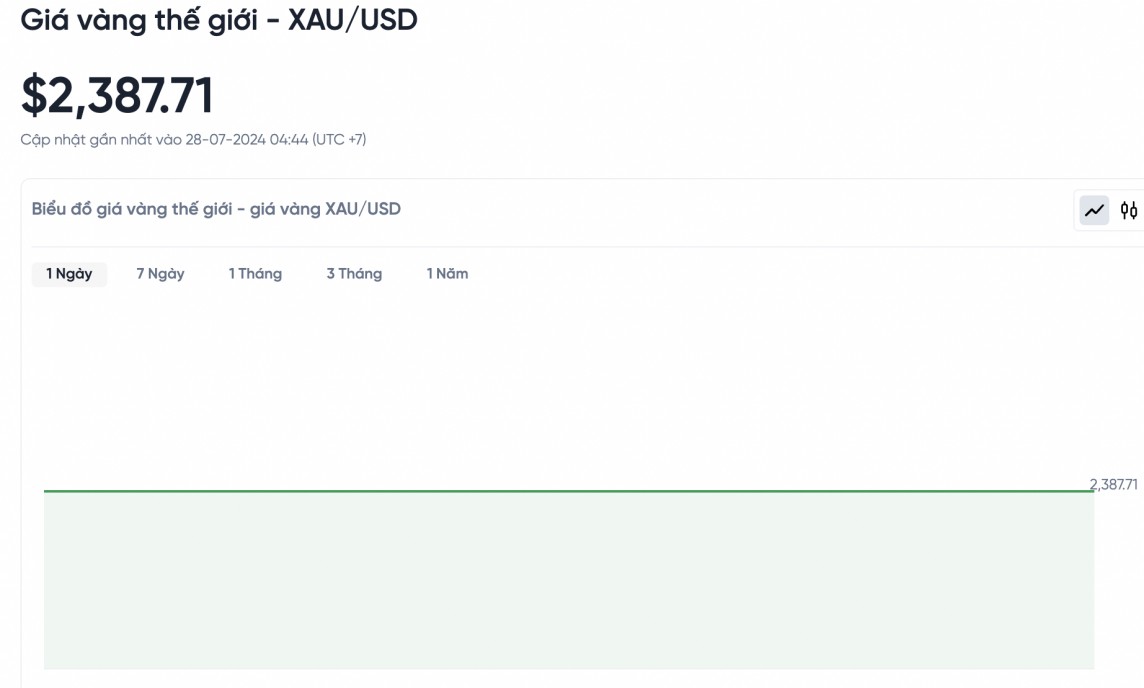
Task: Switch to the candlestick chart icon
Action: pos(1129,210)
